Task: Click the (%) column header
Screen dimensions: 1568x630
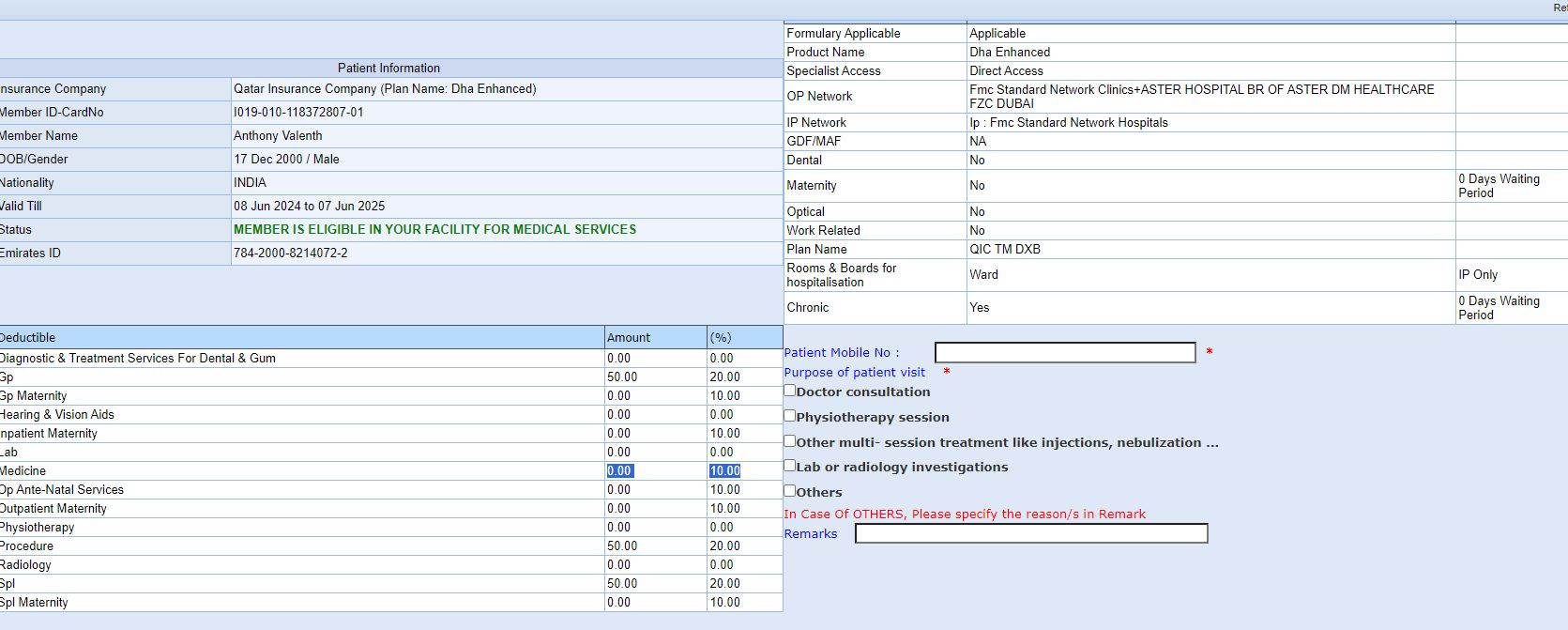Action: (x=721, y=338)
